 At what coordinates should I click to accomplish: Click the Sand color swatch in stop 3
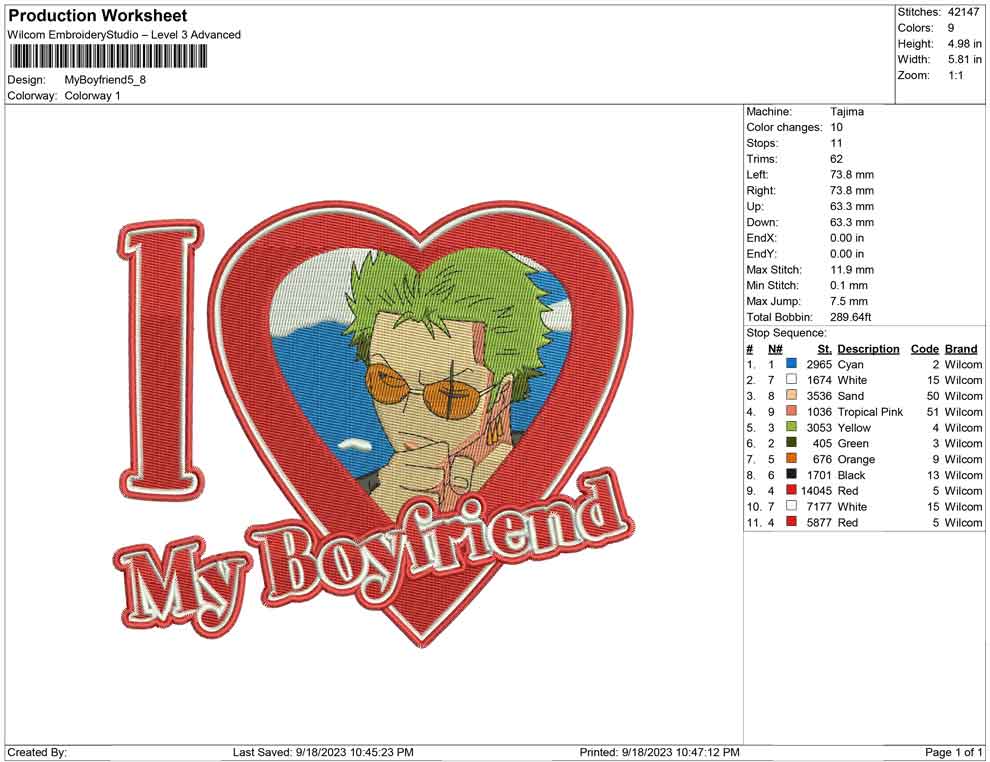point(791,395)
